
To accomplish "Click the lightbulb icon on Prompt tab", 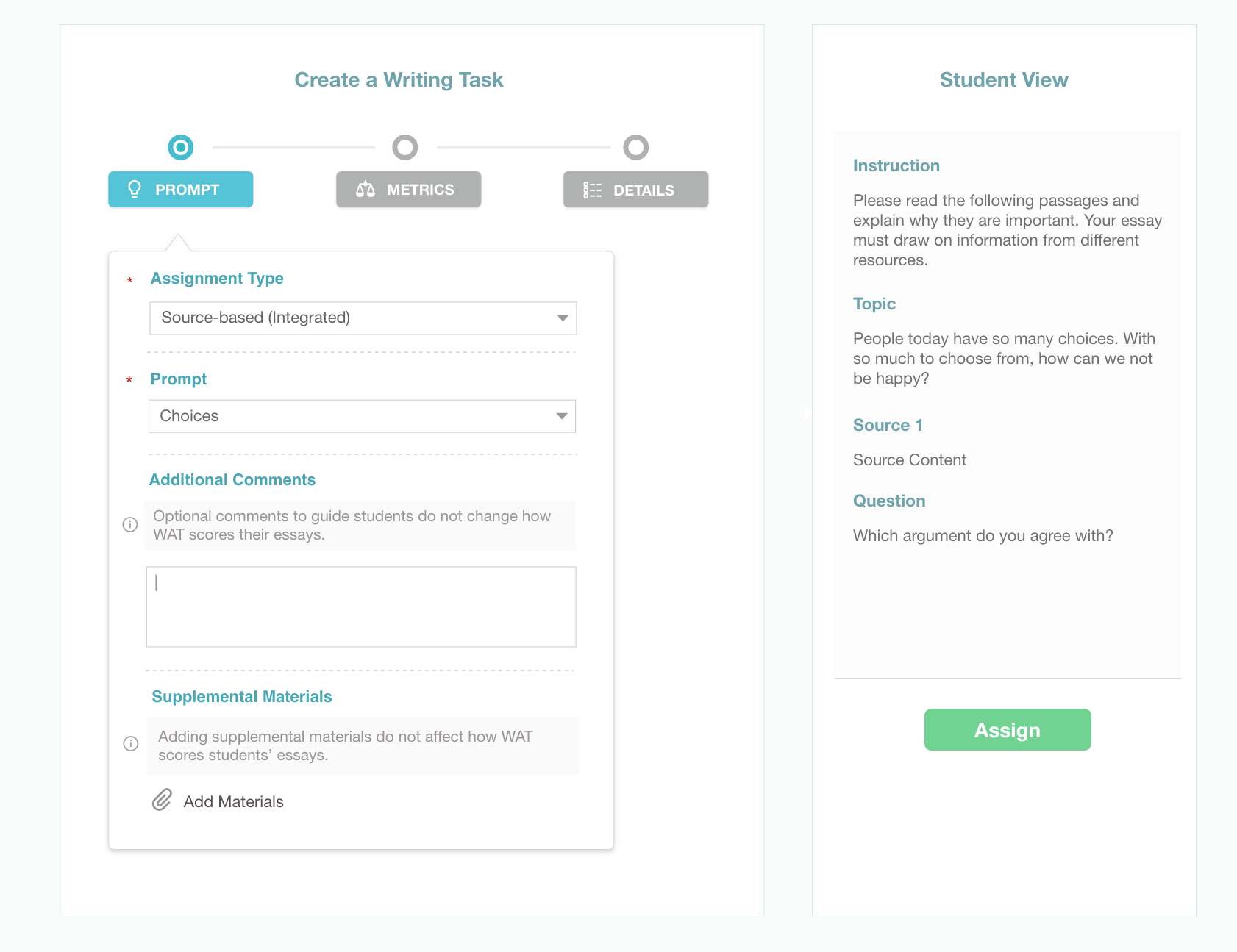I will coord(135,190).
